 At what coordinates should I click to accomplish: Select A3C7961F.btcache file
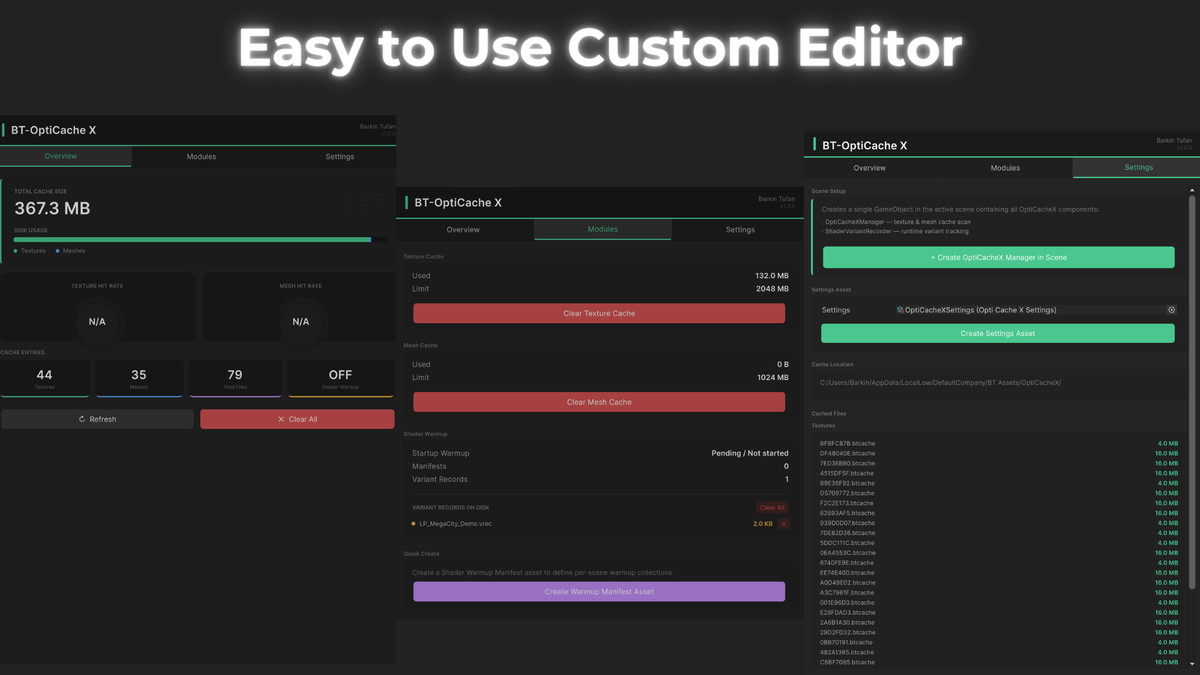pyautogui.click(x=848, y=593)
